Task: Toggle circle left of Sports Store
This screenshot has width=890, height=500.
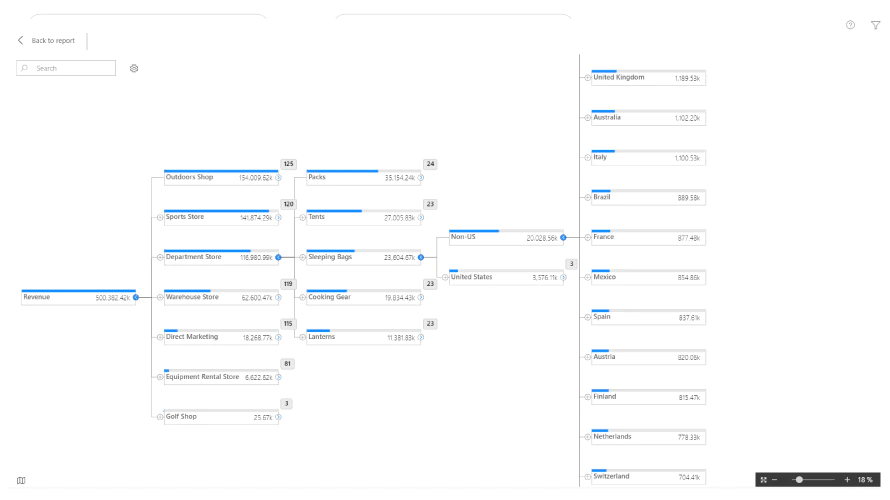Action: [160, 217]
